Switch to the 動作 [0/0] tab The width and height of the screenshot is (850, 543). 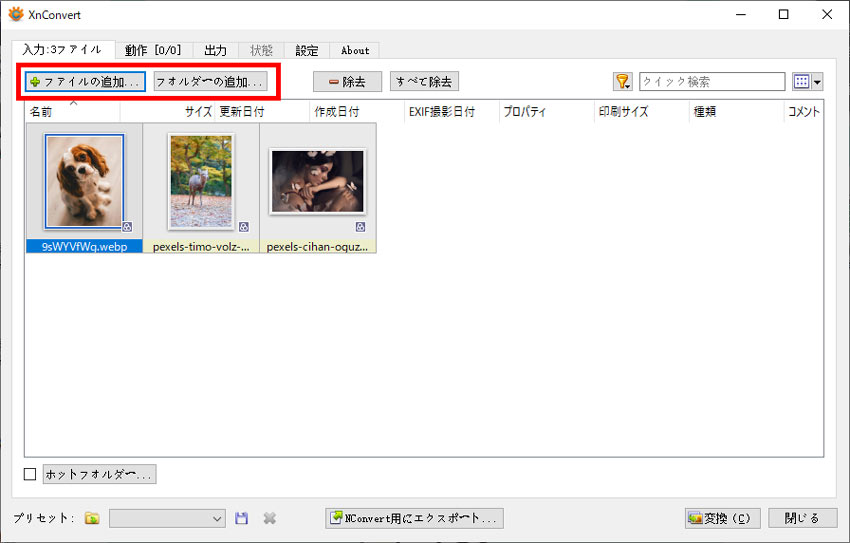click(x=153, y=50)
